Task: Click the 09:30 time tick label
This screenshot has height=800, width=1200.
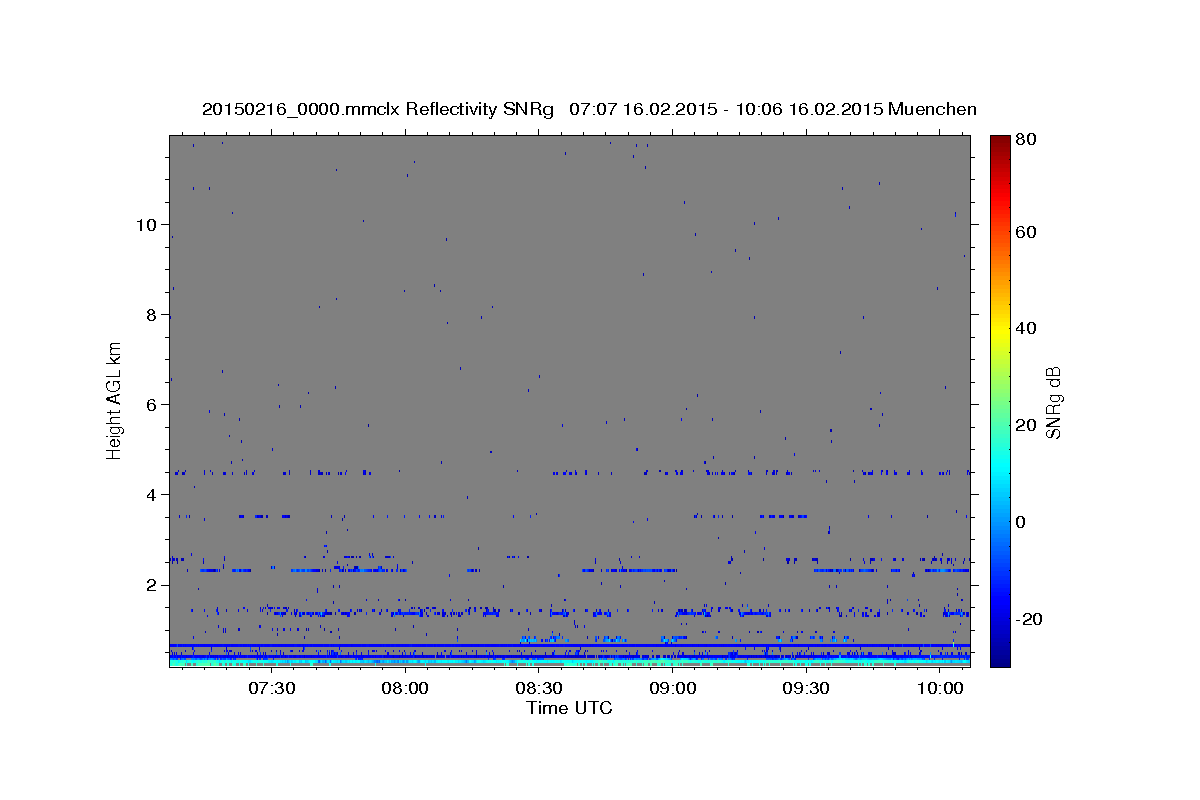Action: [x=806, y=688]
